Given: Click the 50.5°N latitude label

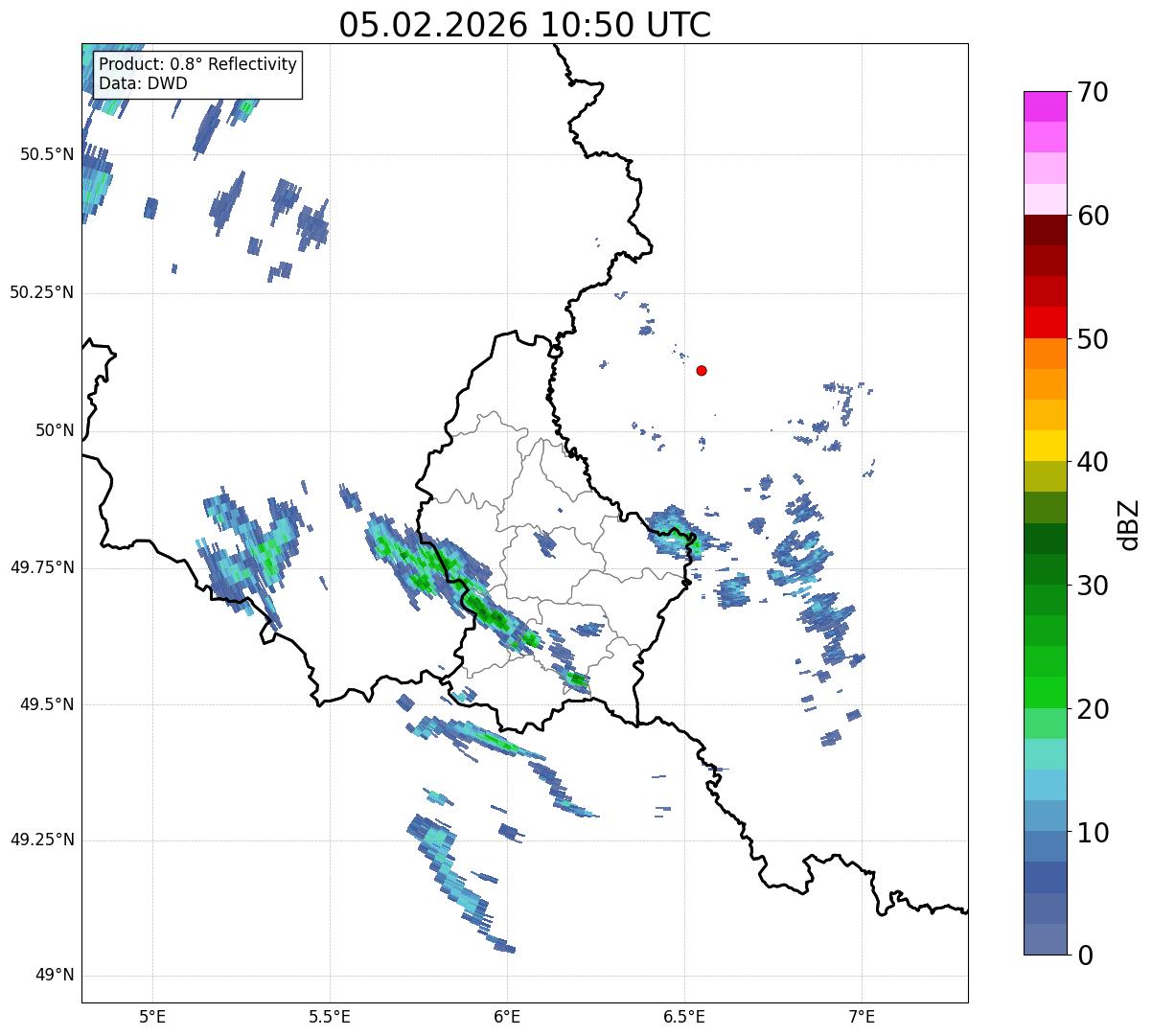Looking at the screenshot, I should (47, 154).
